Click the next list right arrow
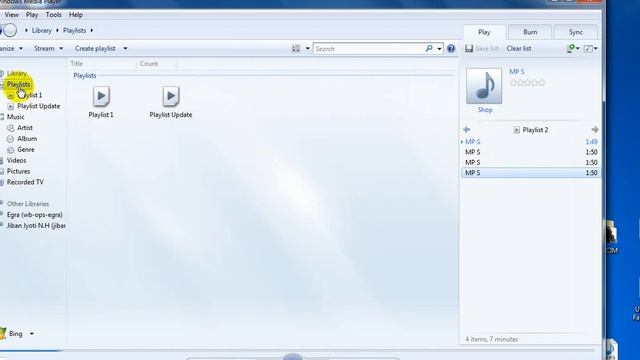This screenshot has height=360, width=640. [x=595, y=130]
